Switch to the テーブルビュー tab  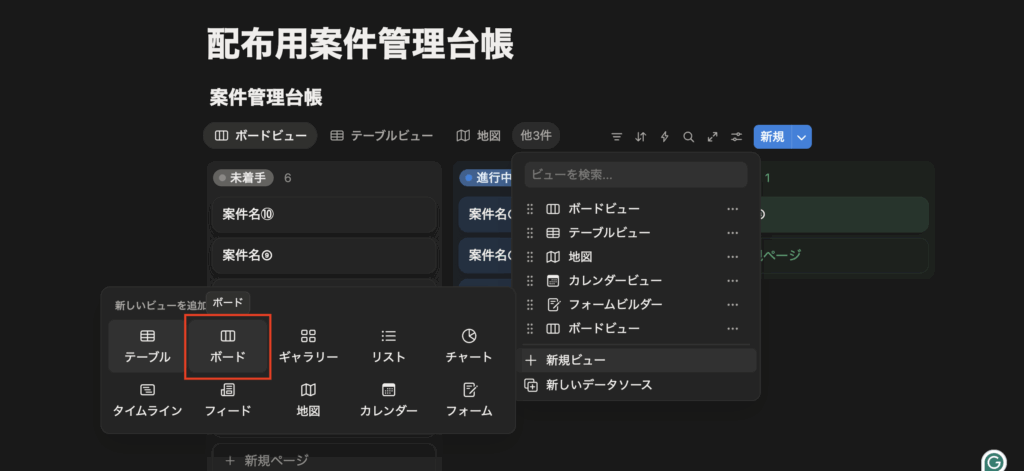point(381,135)
